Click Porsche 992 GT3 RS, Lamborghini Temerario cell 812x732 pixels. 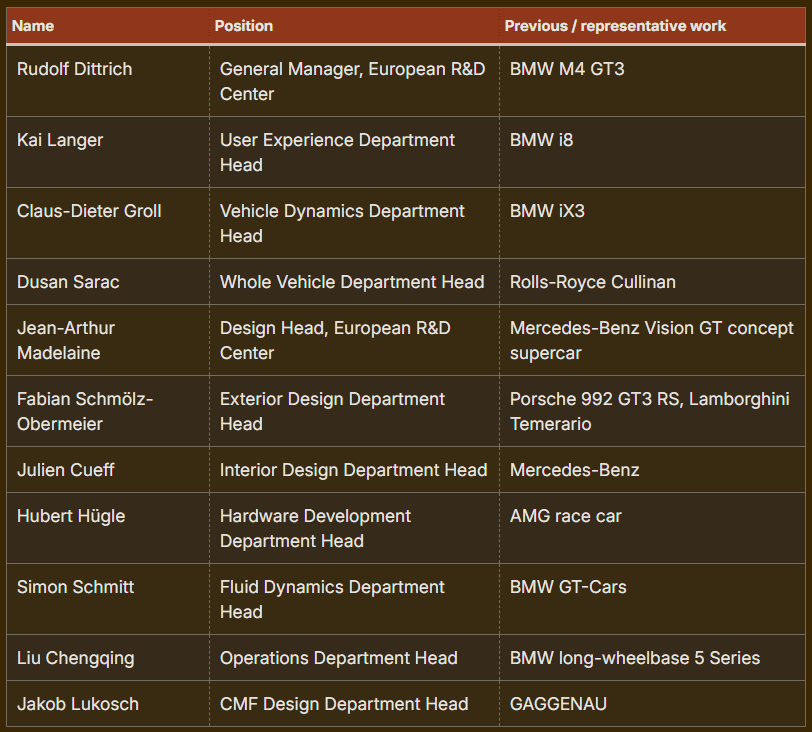pos(652,411)
